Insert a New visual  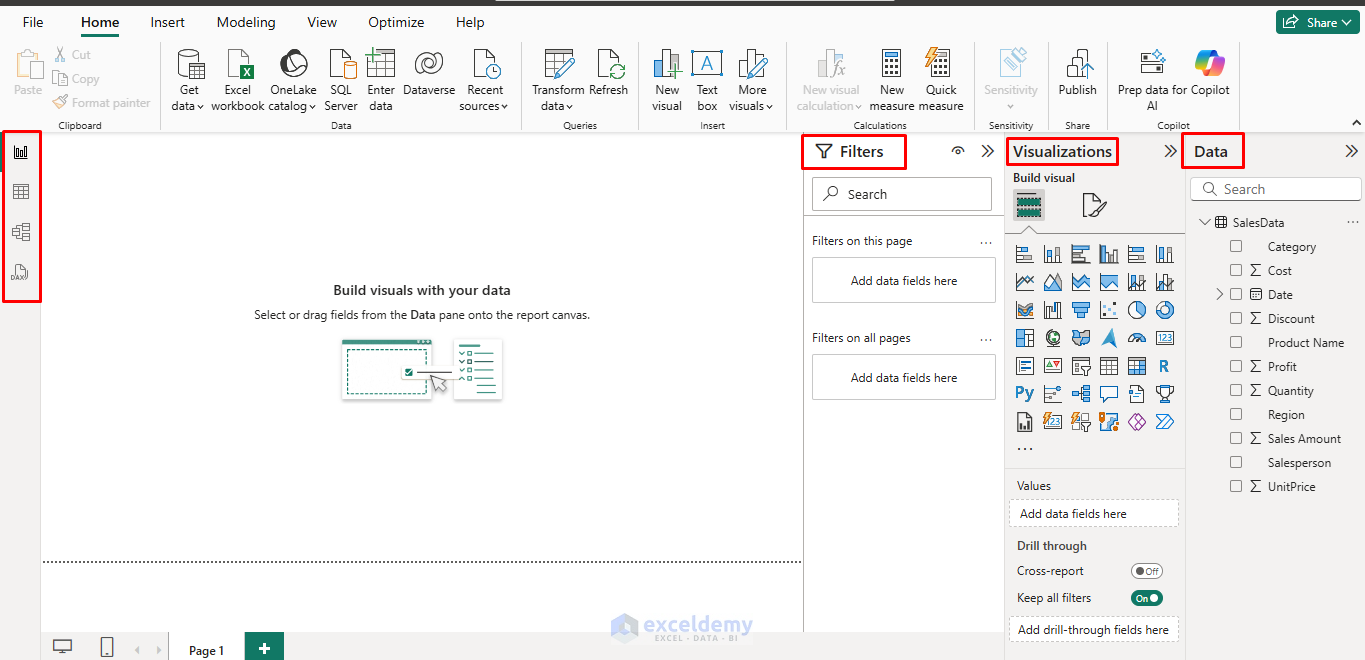click(667, 80)
